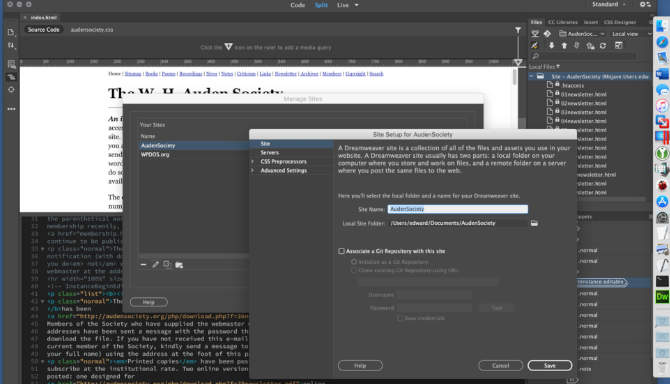Click the synchronize refresh icon in Files panel
Viewport: 670px width, 384px height.
tap(603, 45)
